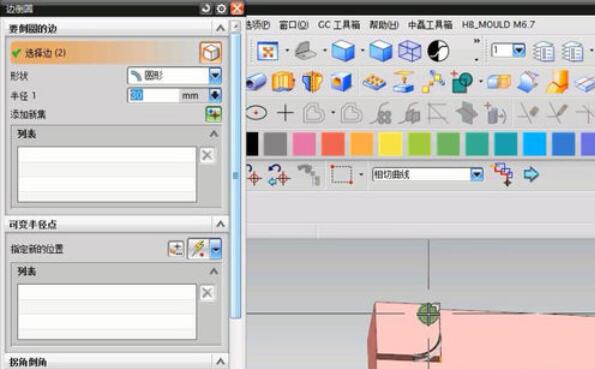Switch to shaded with edges cube rendering
The height and width of the screenshot is (369, 595).
pyautogui.click(x=343, y=51)
